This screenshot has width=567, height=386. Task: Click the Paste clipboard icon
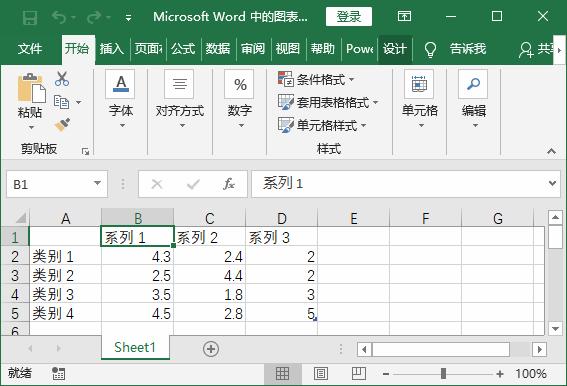(31, 88)
